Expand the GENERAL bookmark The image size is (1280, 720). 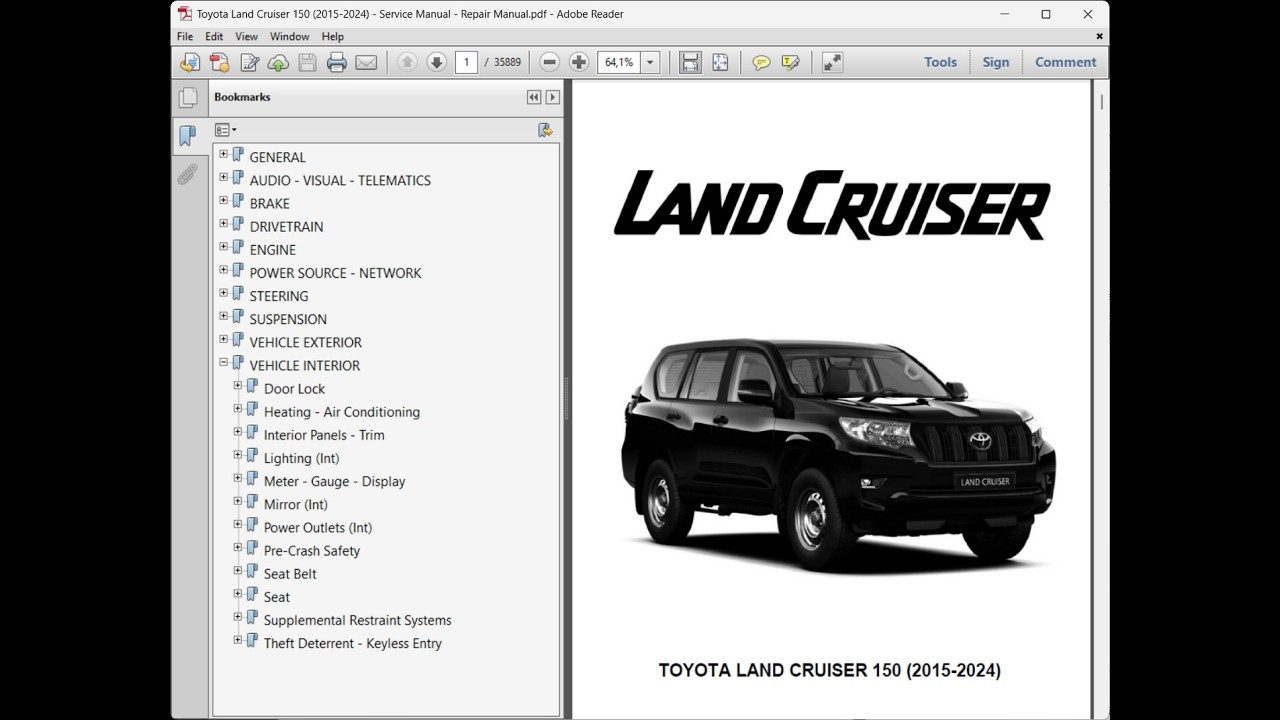[x=224, y=155]
